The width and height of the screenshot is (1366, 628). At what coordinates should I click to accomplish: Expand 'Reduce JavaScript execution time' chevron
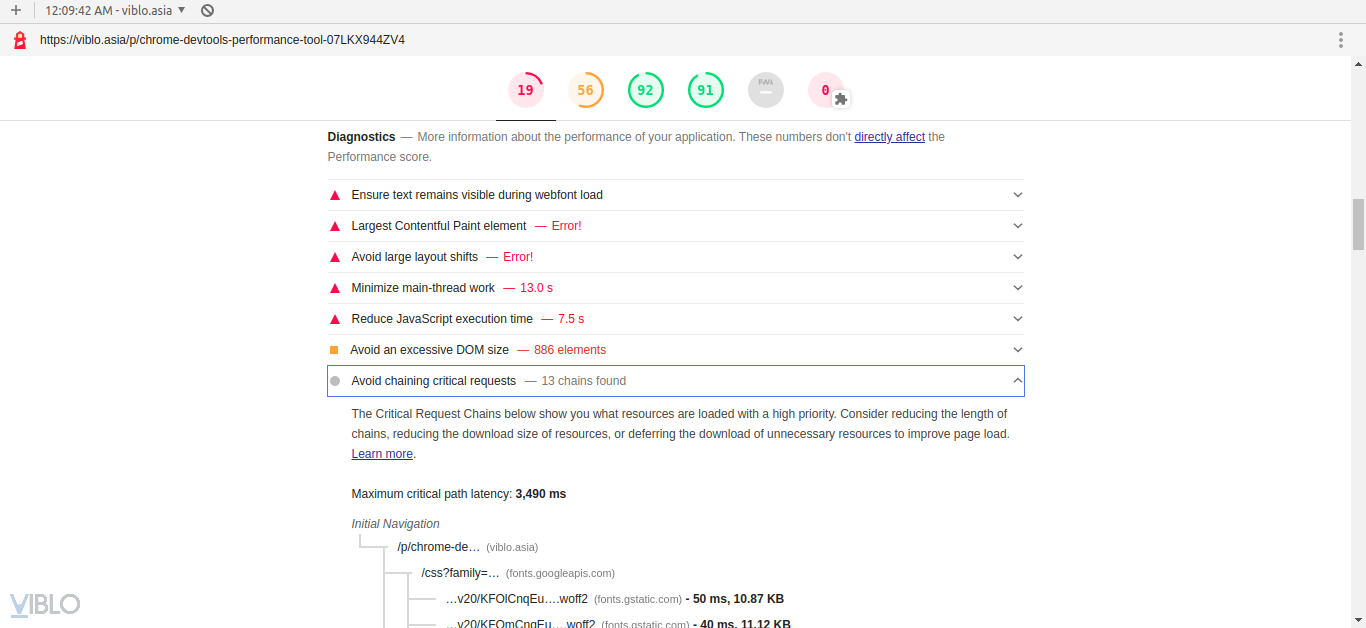coord(1018,319)
